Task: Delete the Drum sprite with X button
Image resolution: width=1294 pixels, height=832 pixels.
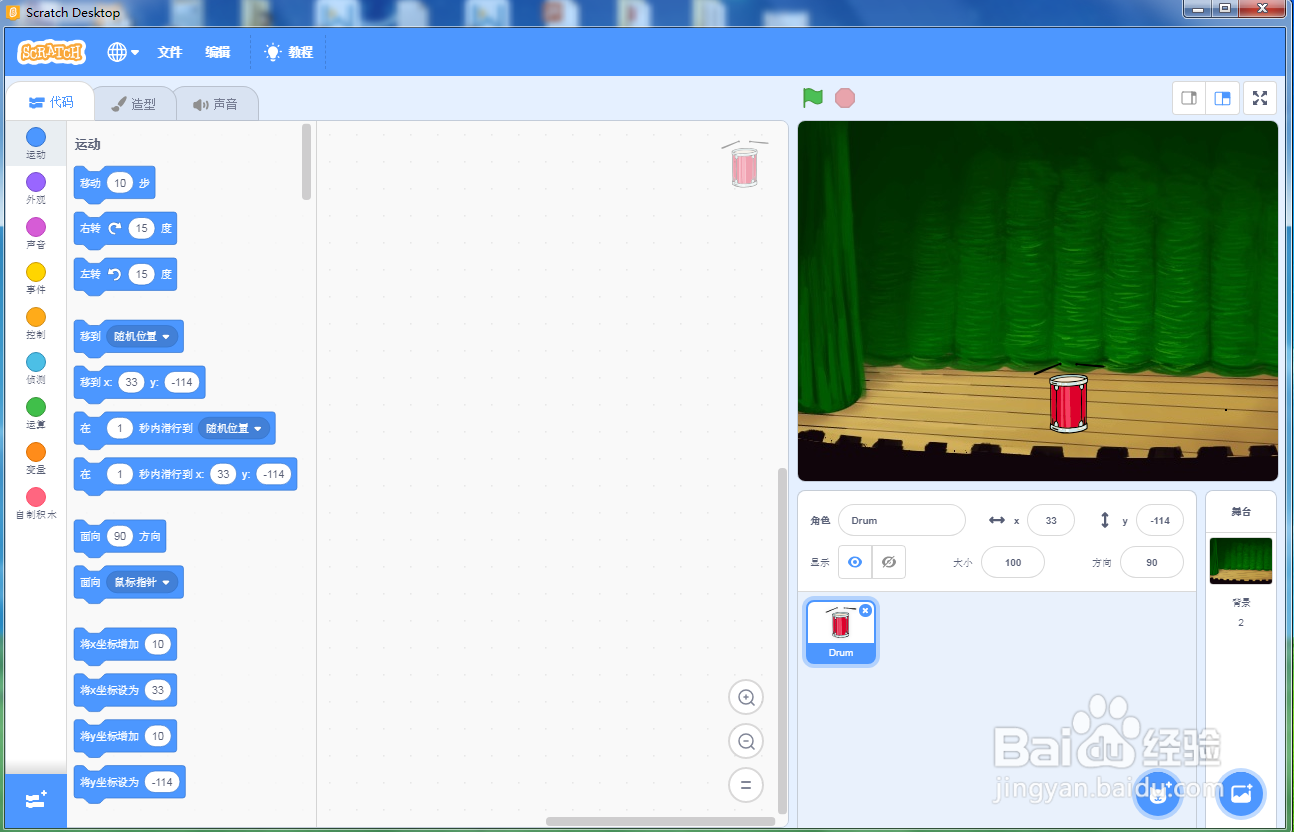Action: pos(865,610)
